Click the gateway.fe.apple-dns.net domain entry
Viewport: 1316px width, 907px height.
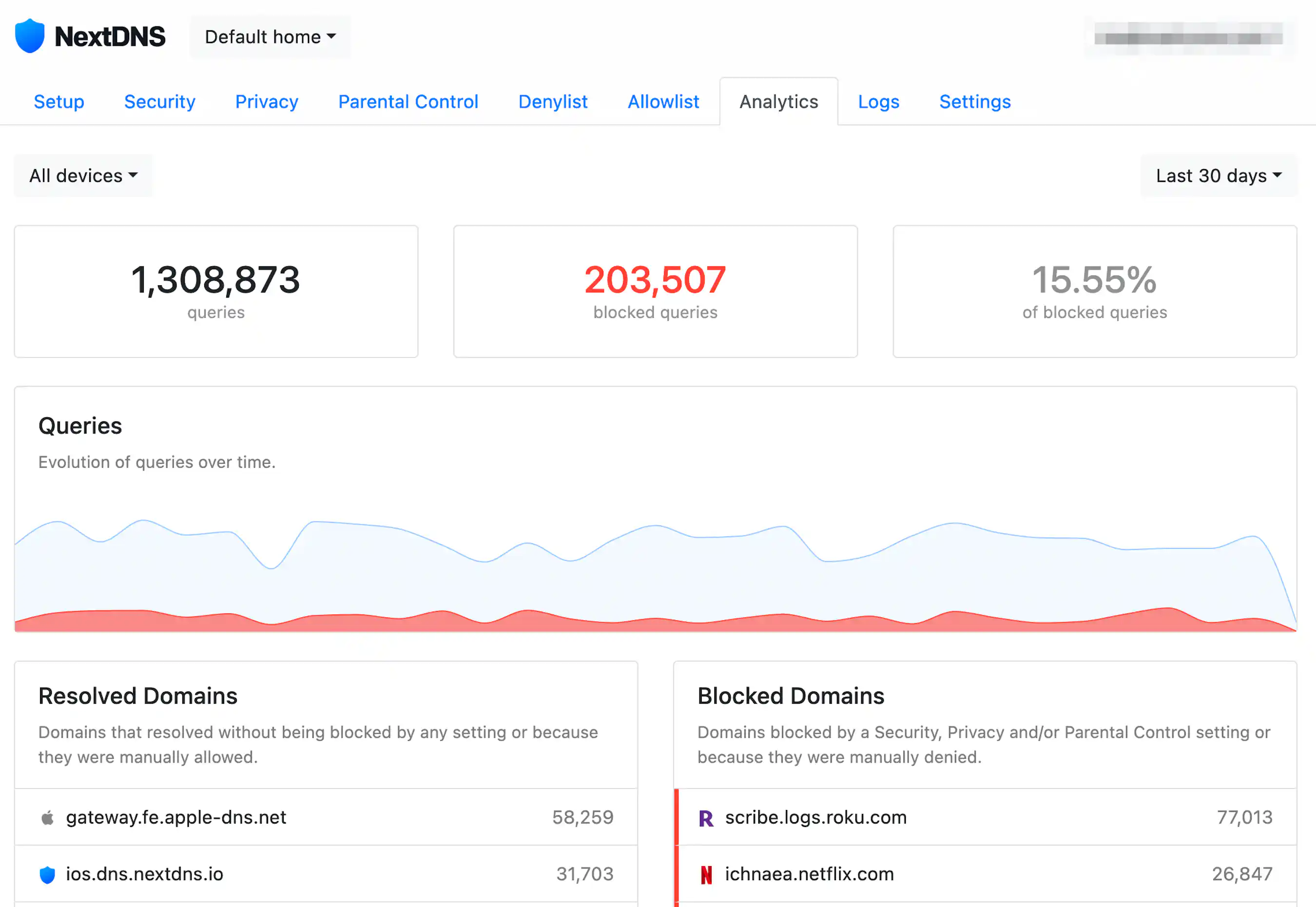(175, 817)
